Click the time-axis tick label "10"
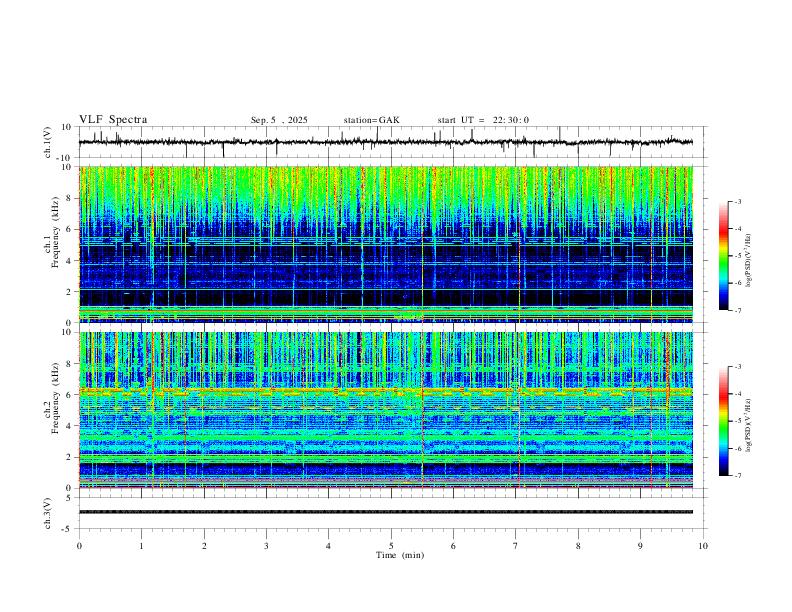The width and height of the screenshot is (792, 612). pyautogui.click(x=703, y=546)
